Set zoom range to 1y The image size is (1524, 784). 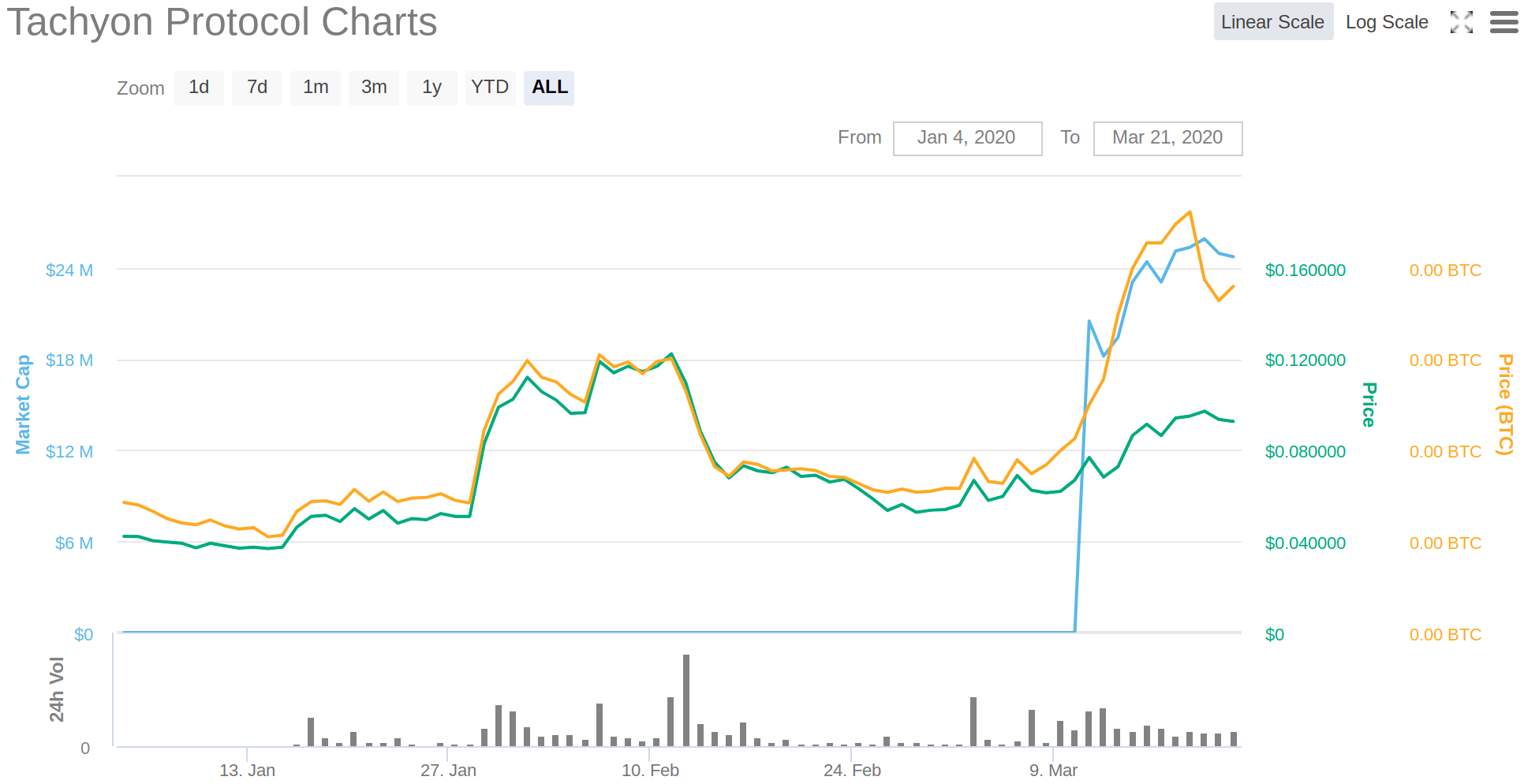tap(432, 88)
